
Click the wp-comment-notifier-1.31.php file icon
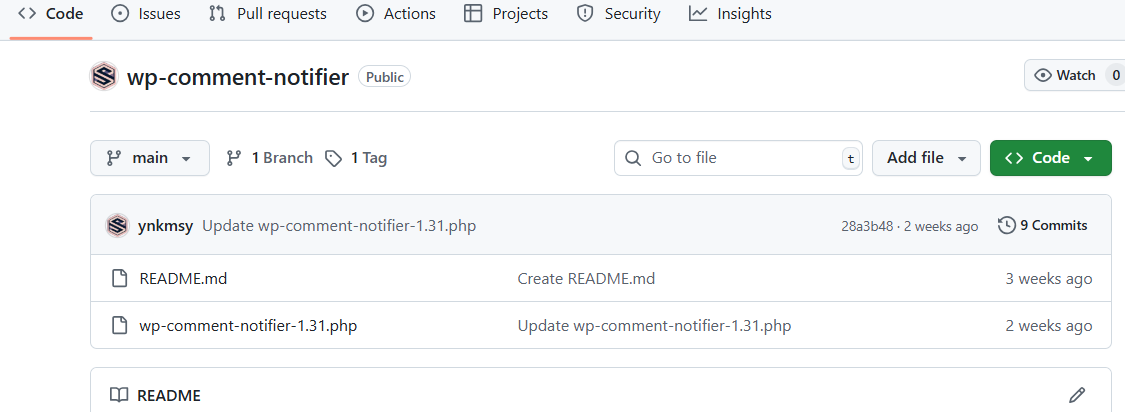pyautogui.click(x=120, y=326)
